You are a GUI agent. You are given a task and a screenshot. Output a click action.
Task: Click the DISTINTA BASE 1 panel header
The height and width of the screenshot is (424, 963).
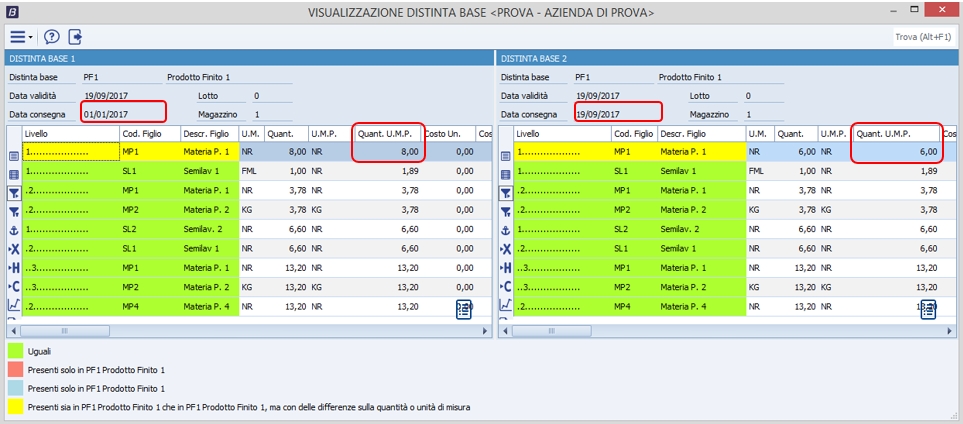click(249, 58)
